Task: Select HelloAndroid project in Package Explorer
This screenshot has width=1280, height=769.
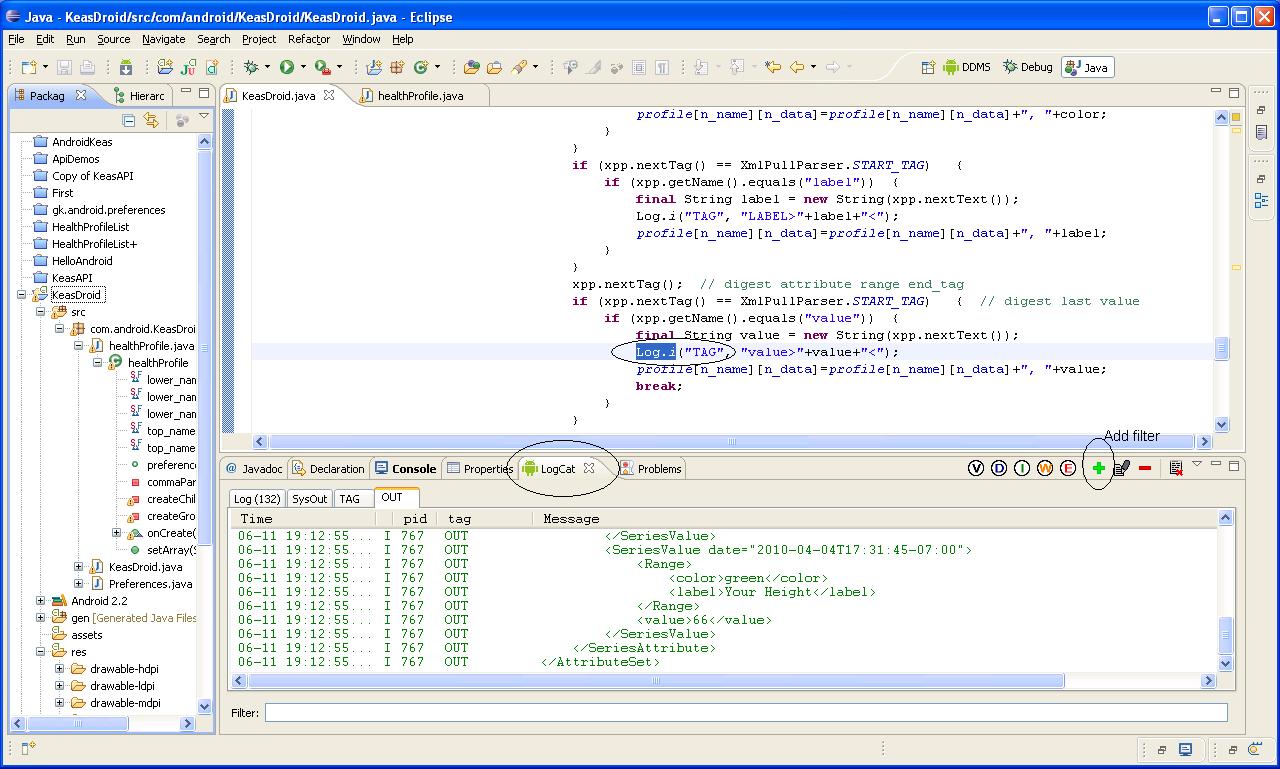Action: [x=82, y=261]
